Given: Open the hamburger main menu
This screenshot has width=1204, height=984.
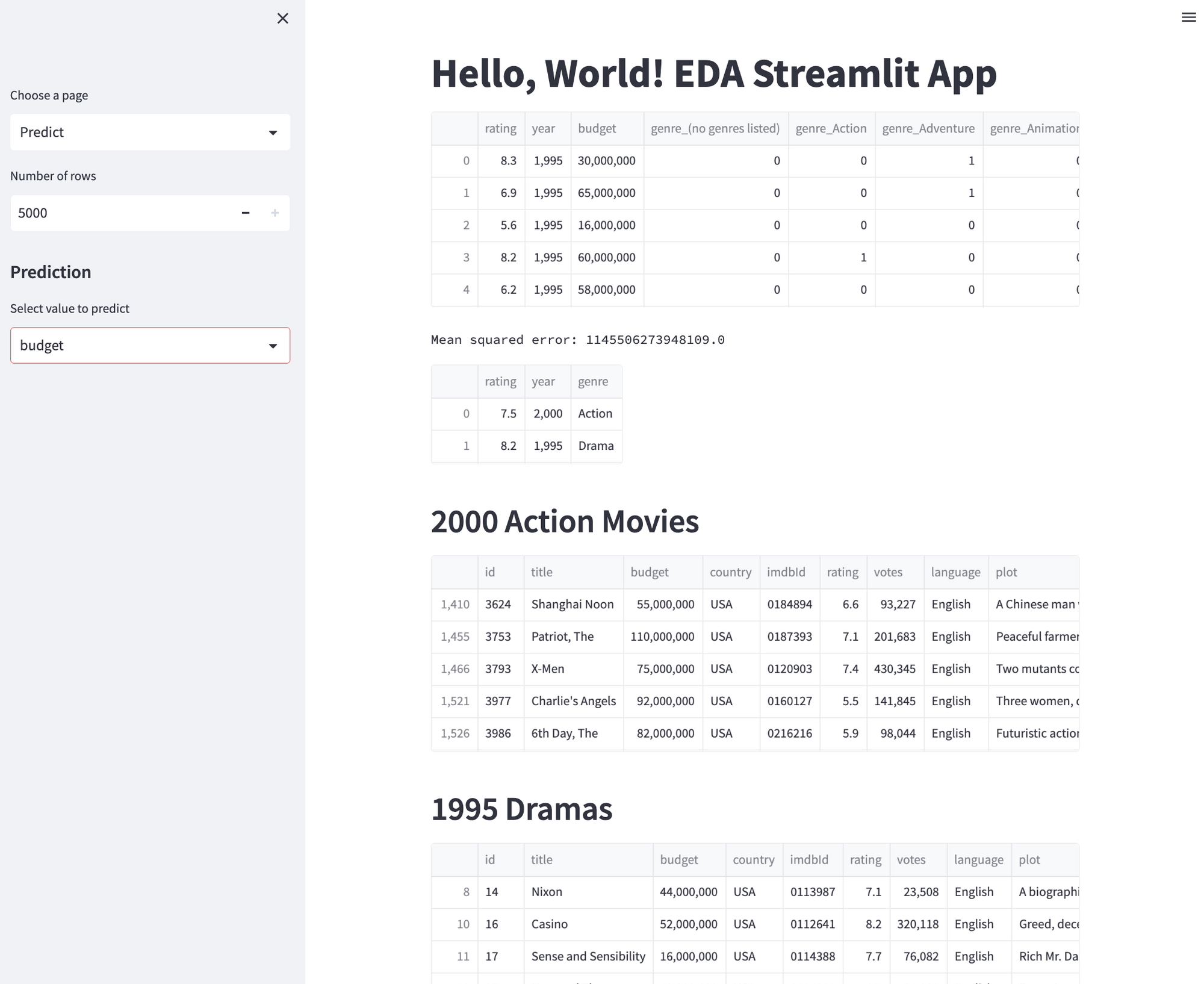Looking at the screenshot, I should pyautogui.click(x=1188, y=17).
